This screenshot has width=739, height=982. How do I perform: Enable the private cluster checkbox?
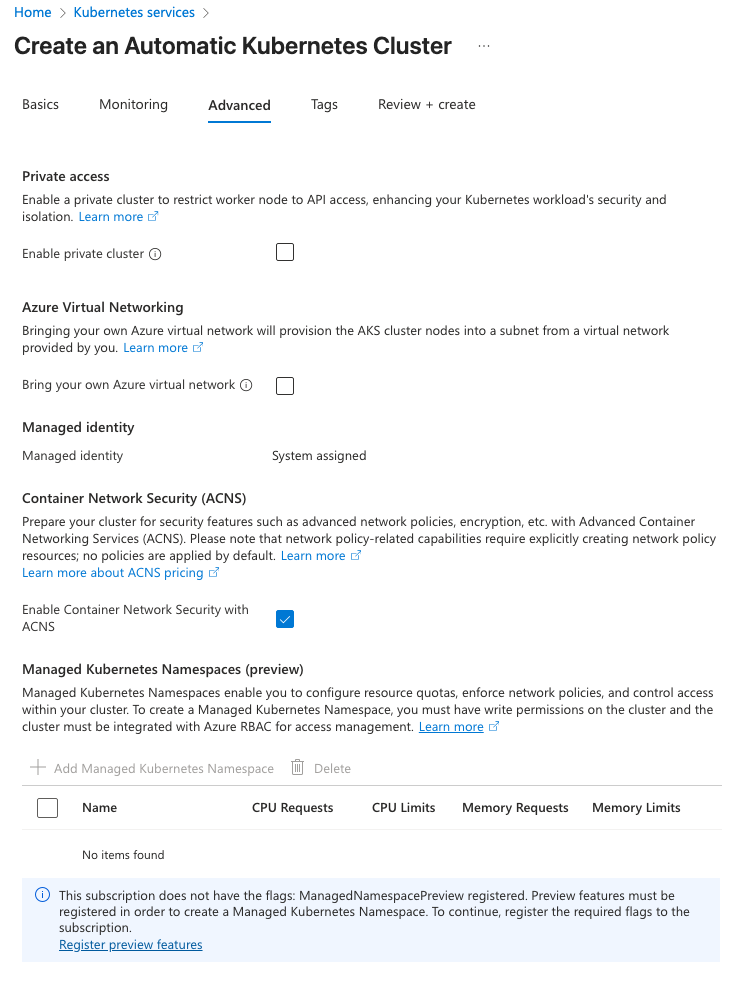click(285, 252)
